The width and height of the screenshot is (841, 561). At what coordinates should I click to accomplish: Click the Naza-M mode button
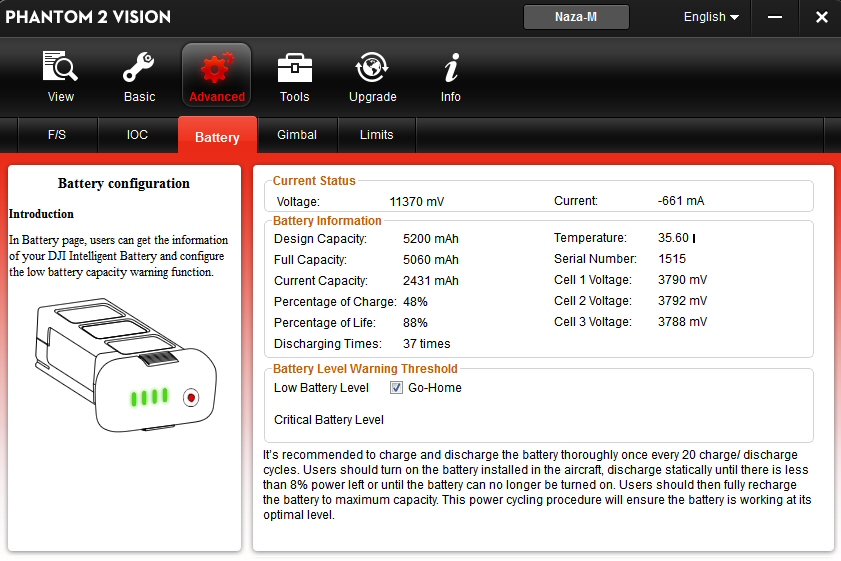(576, 17)
